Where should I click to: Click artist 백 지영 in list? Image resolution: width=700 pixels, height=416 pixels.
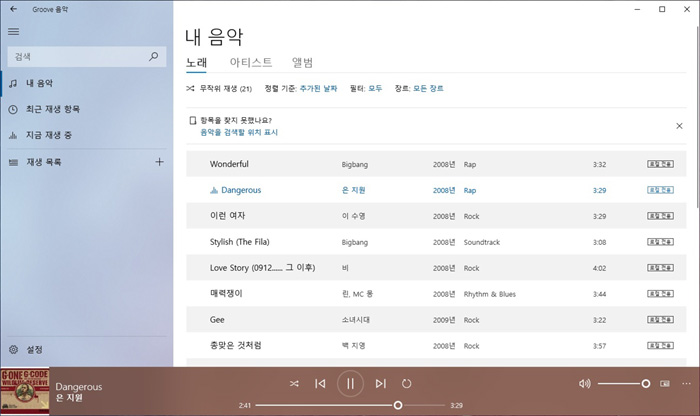pos(354,345)
